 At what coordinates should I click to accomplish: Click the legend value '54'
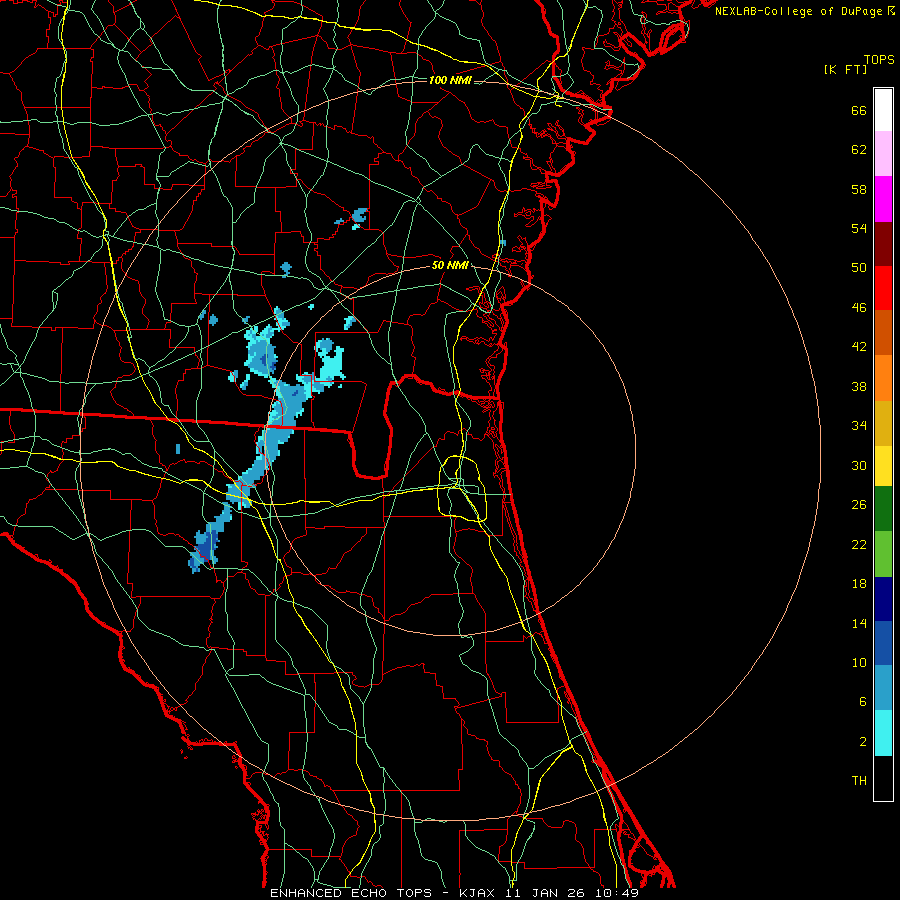(859, 228)
